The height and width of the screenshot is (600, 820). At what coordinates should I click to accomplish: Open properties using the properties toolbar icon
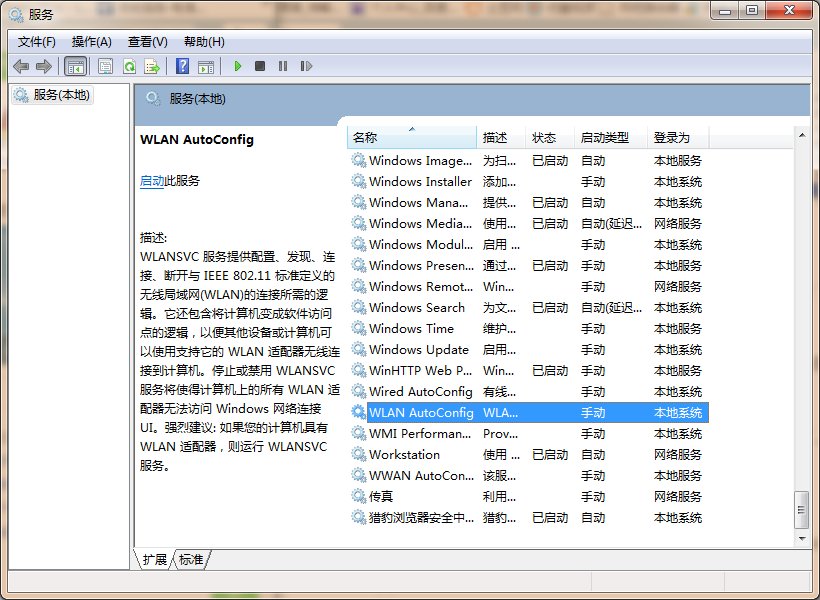105,66
